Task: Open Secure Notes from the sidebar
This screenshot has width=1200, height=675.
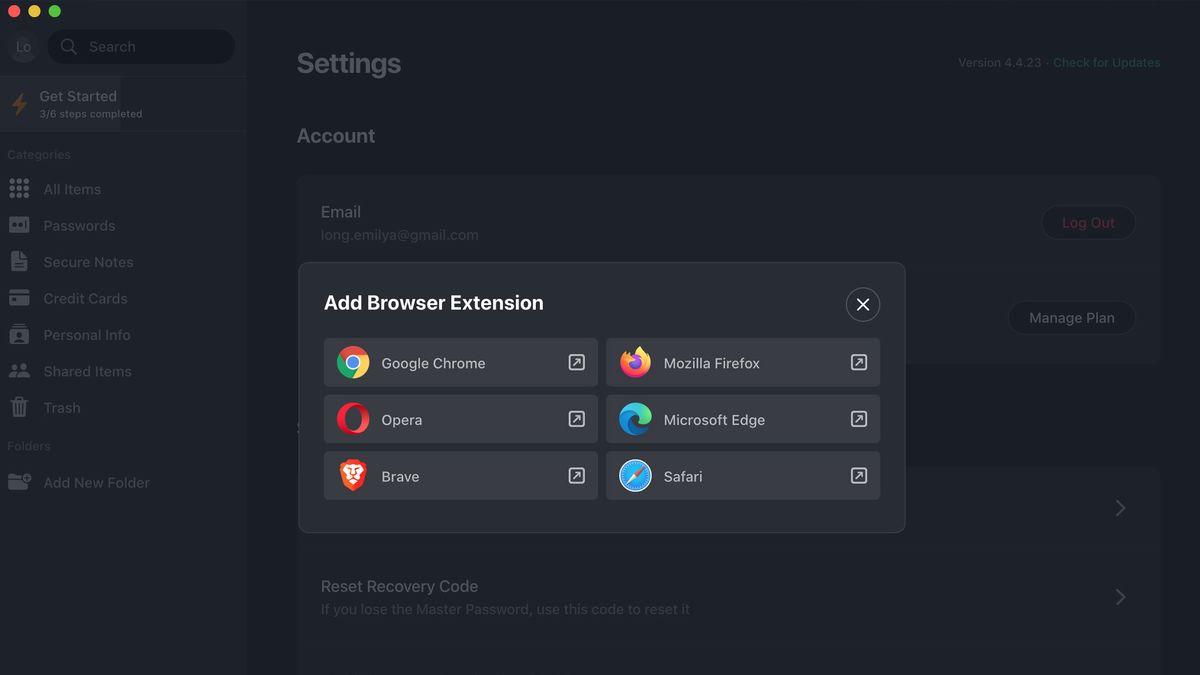Action: coord(88,261)
